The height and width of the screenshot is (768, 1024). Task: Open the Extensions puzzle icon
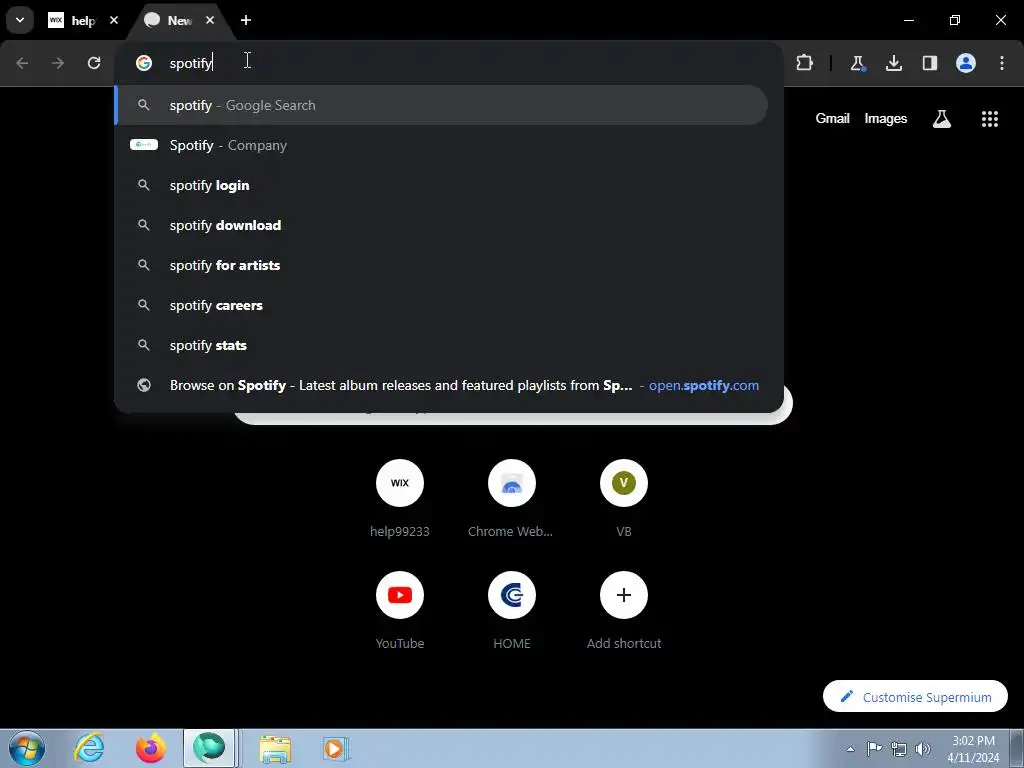click(x=805, y=63)
